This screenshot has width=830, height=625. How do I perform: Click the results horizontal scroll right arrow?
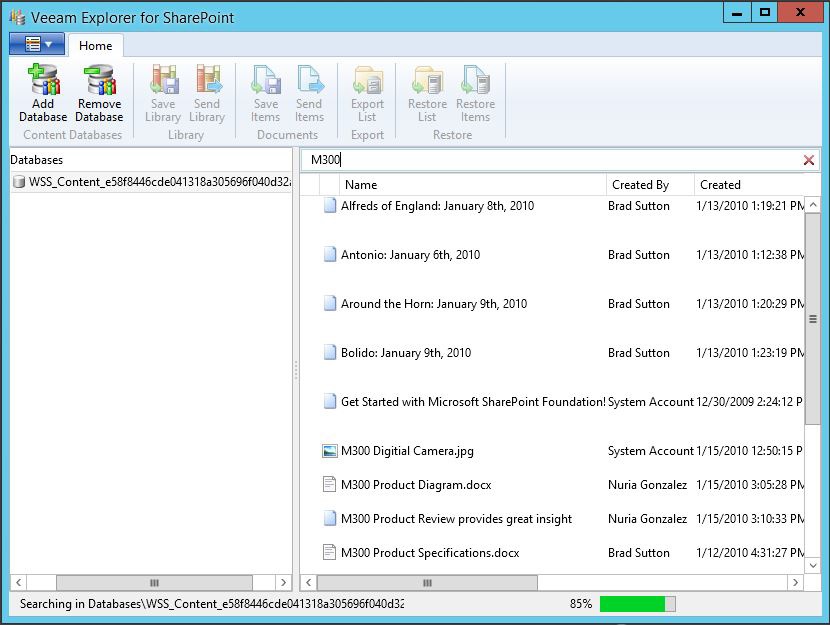[795, 583]
